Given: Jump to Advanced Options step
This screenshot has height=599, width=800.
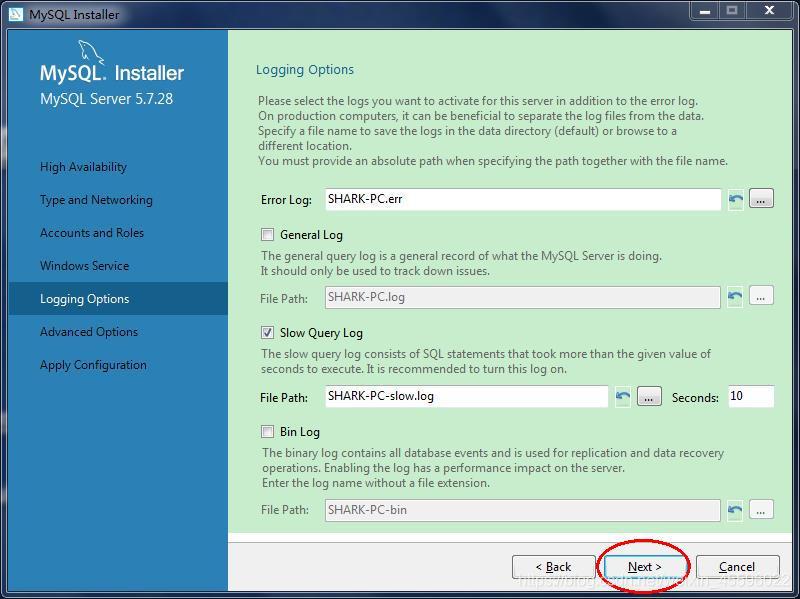Looking at the screenshot, I should (x=89, y=332).
